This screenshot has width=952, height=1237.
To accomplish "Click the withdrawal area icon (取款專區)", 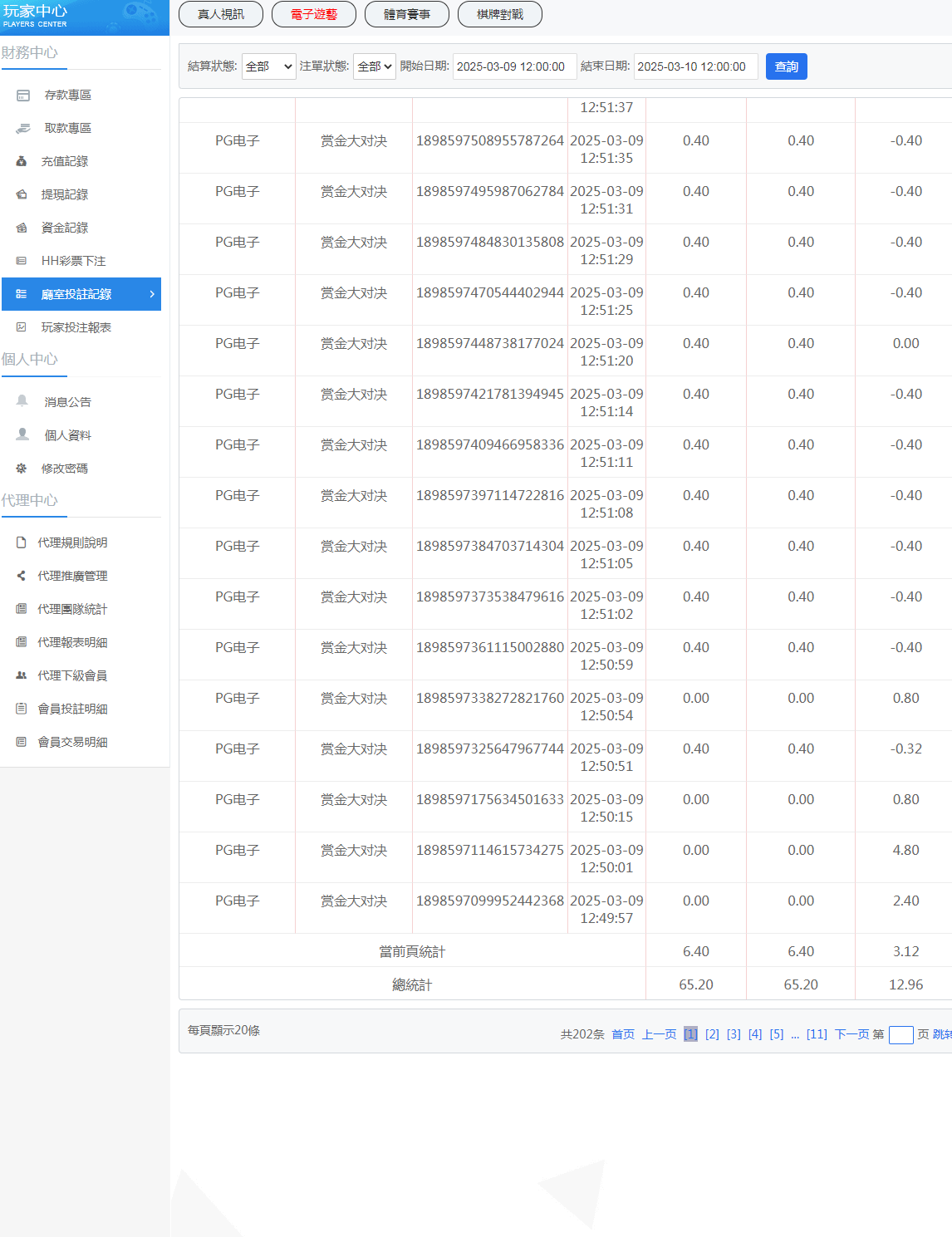I will tap(23, 129).
